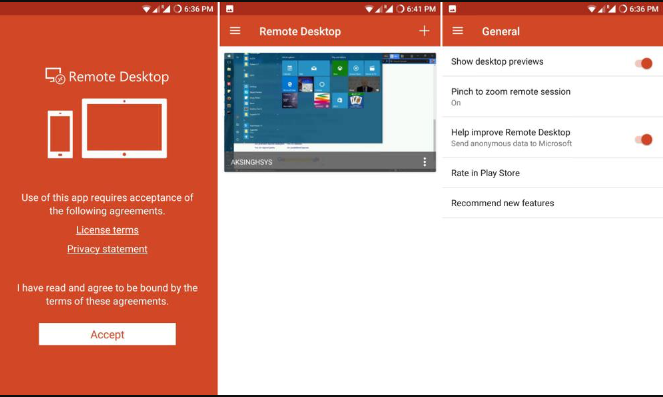Open hamburger menu beside General title
Viewport: 663px width, 397px height.
tap(458, 31)
